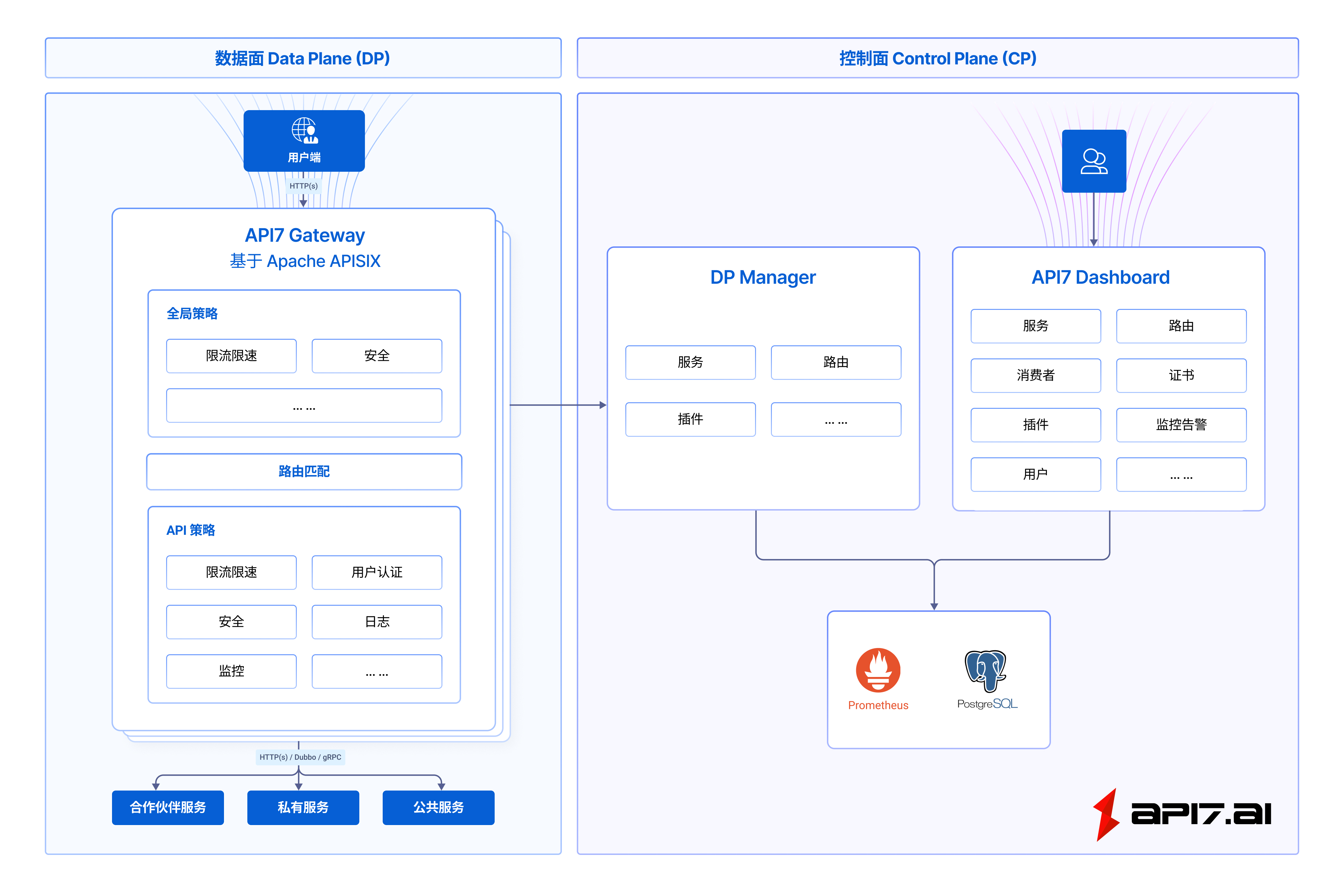The height and width of the screenshot is (896, 1344).
Task: Click the API7.ai lightning logo
Action: (x=1106, y=814)
